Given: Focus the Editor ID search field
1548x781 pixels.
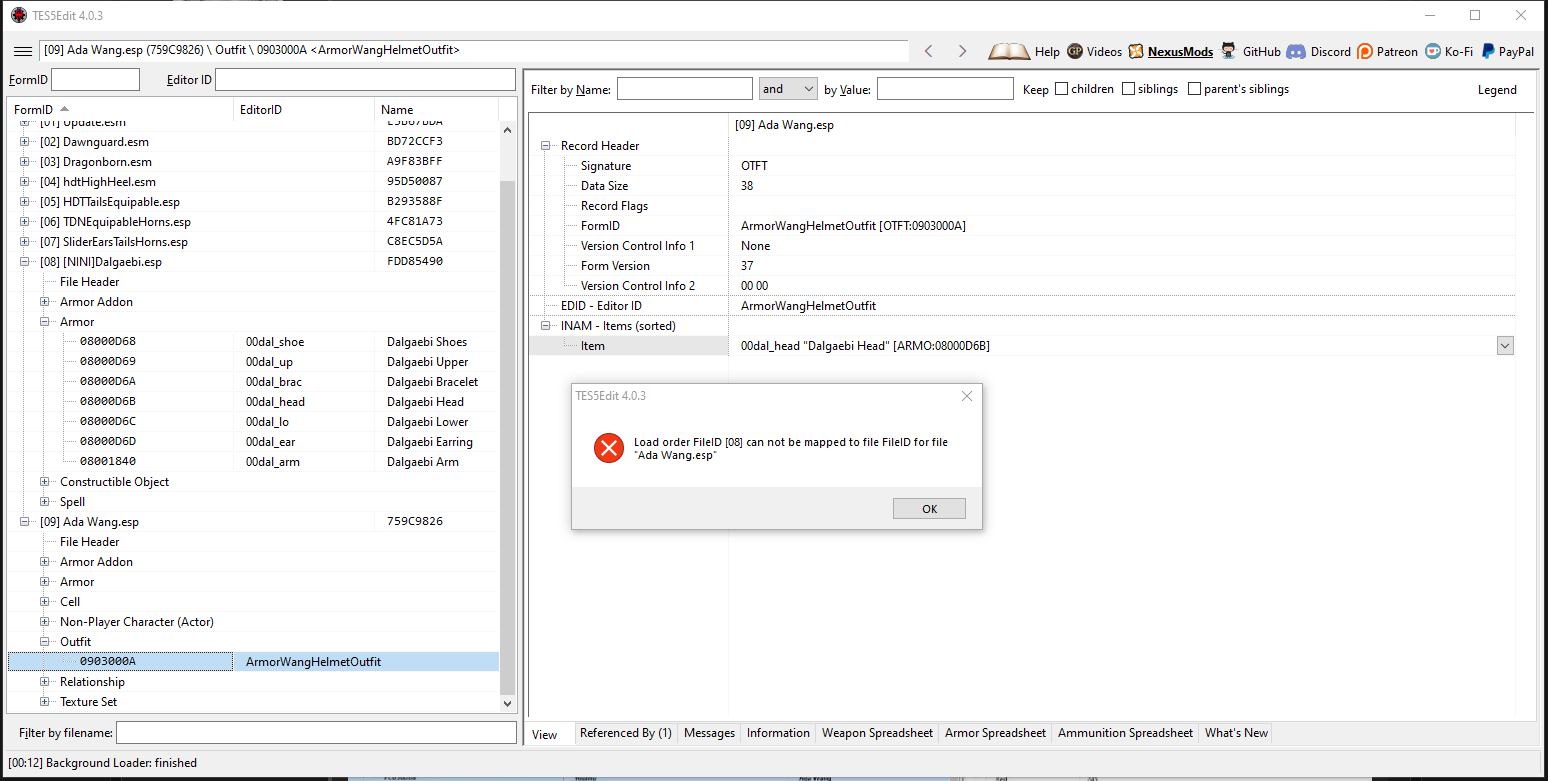Looking at the screenshot, I should pos(365,80).
